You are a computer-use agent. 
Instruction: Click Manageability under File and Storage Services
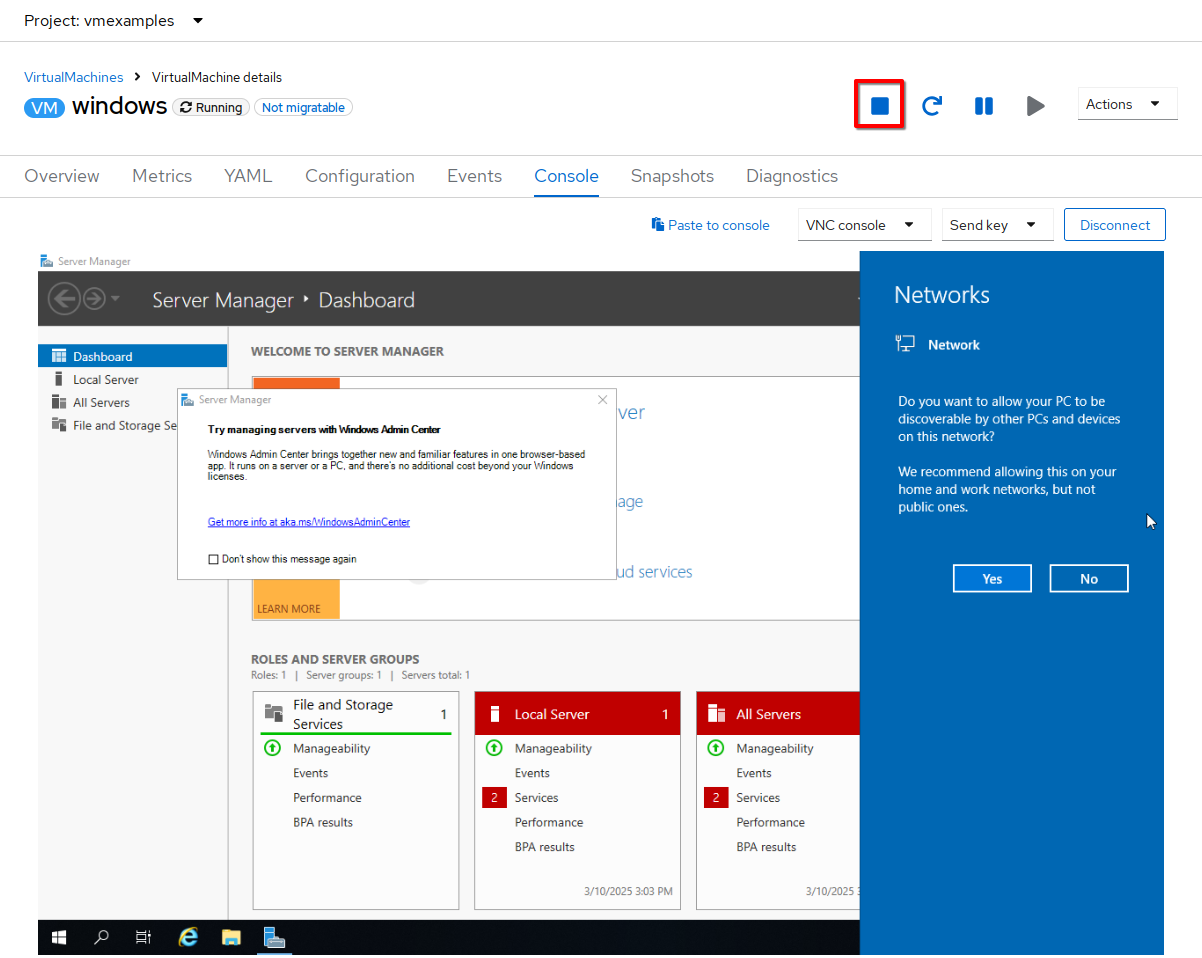(331, 748)
